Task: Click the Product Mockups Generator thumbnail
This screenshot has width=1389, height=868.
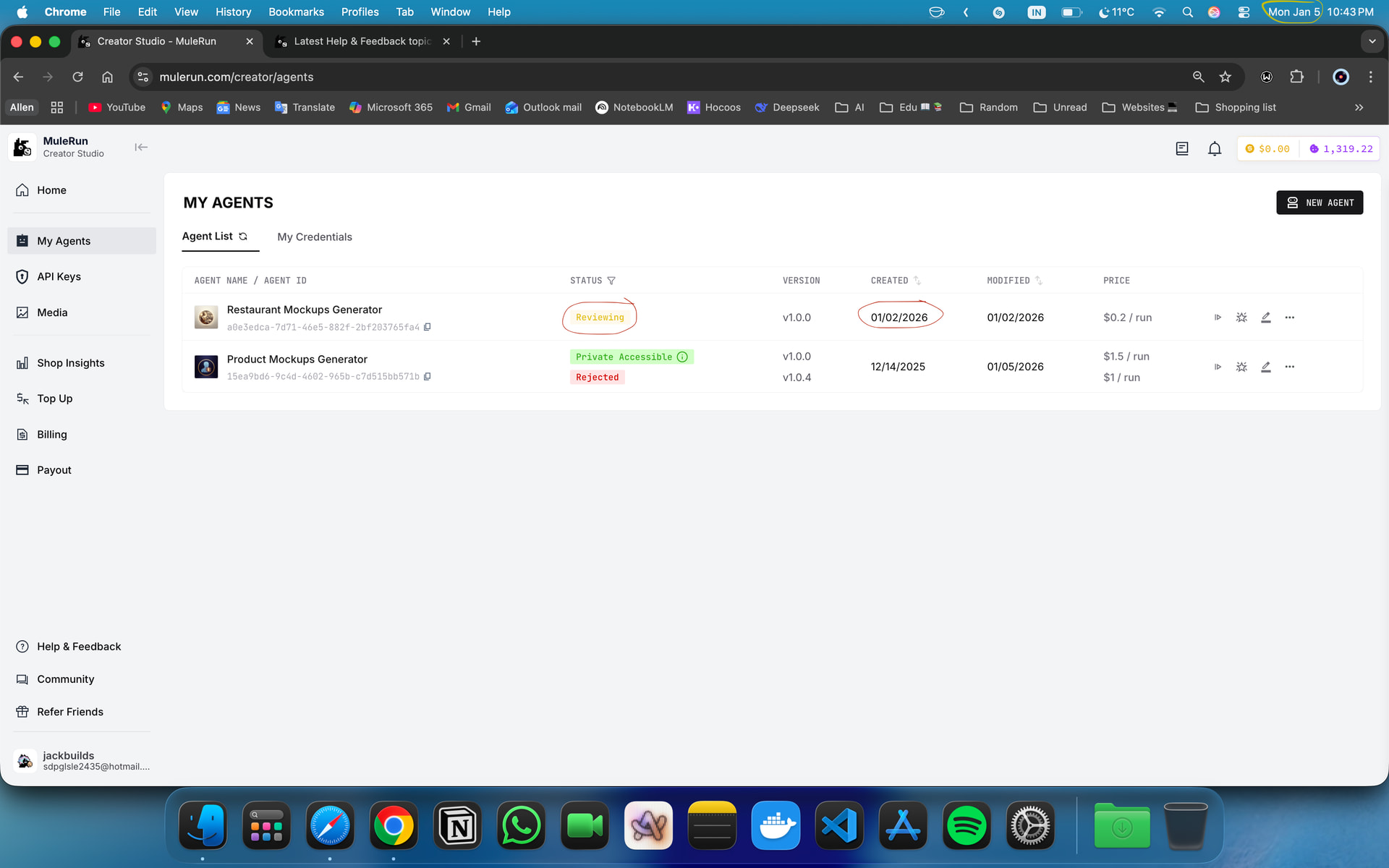Action: [206, 367]
